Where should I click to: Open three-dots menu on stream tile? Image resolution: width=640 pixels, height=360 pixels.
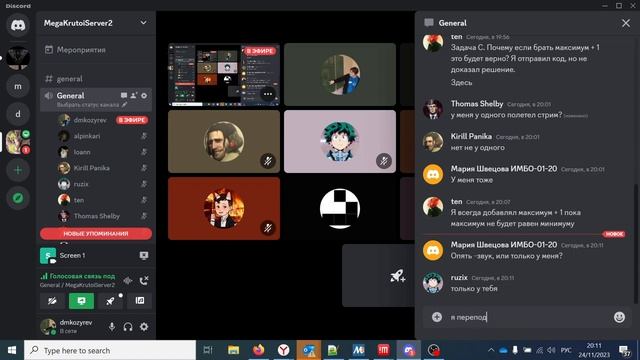[268, 94]
